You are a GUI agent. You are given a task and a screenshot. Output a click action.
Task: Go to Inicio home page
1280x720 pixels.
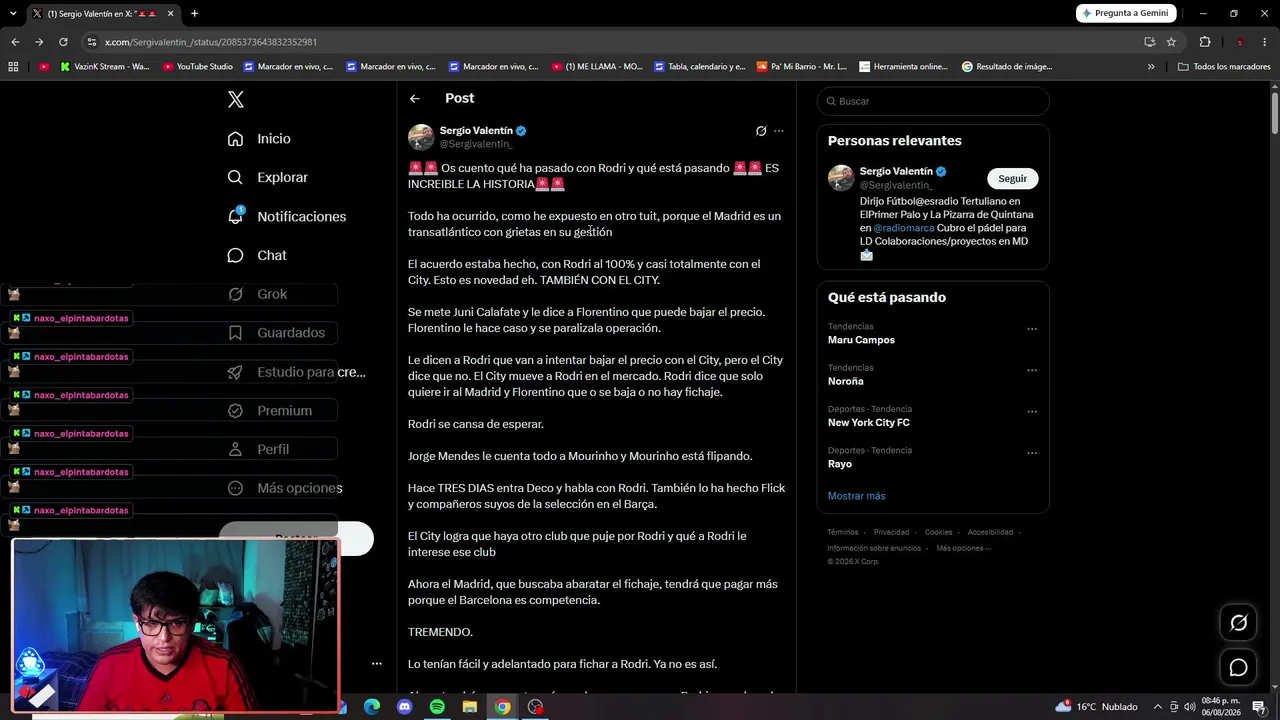coord(259,139)
